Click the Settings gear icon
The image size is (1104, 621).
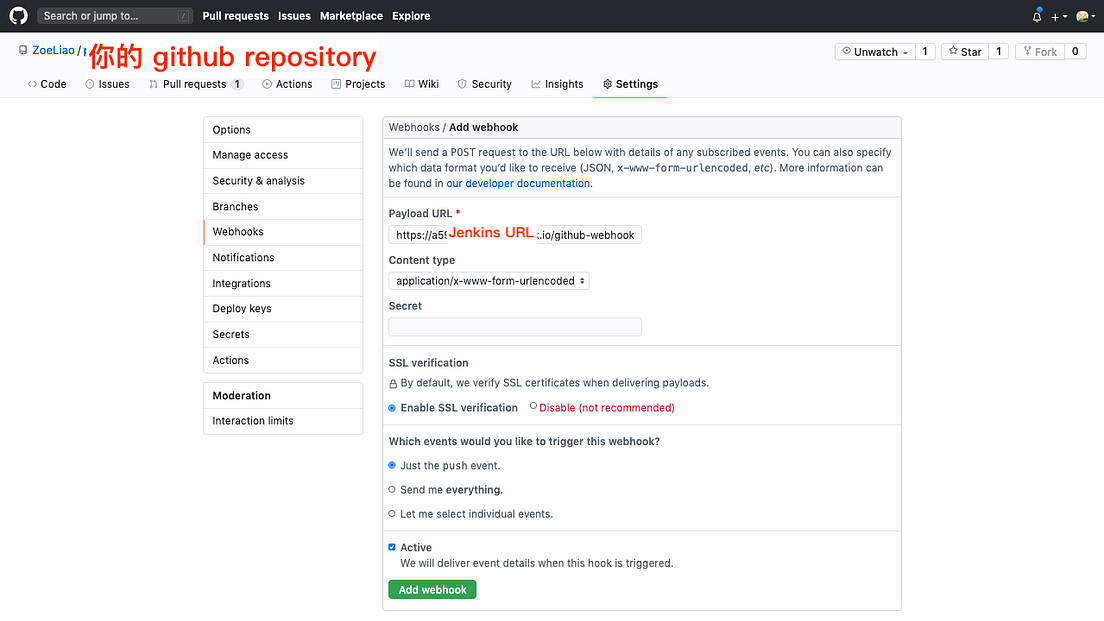[x=608, y=84]
